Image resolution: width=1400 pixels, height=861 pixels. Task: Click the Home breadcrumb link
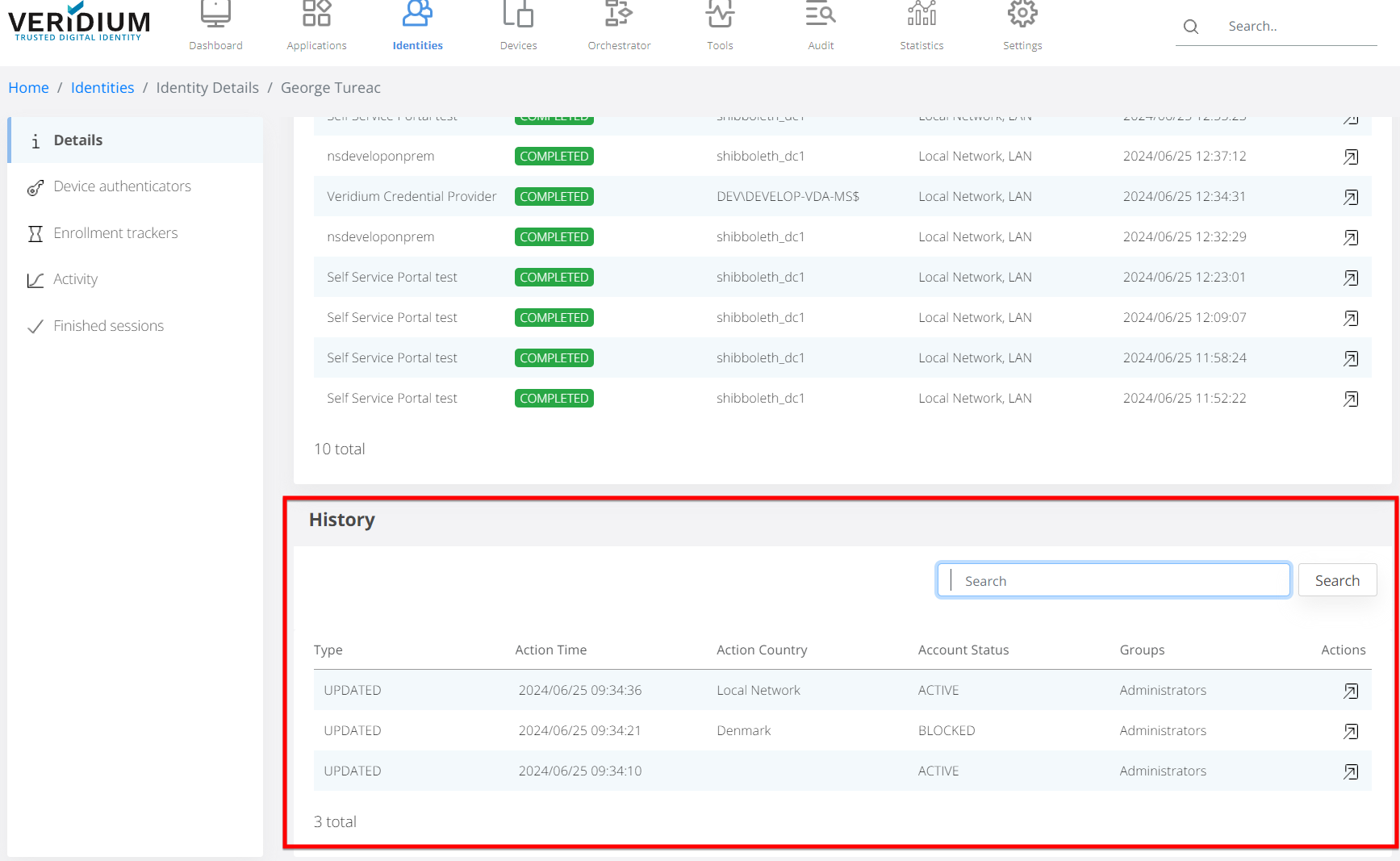28,88
